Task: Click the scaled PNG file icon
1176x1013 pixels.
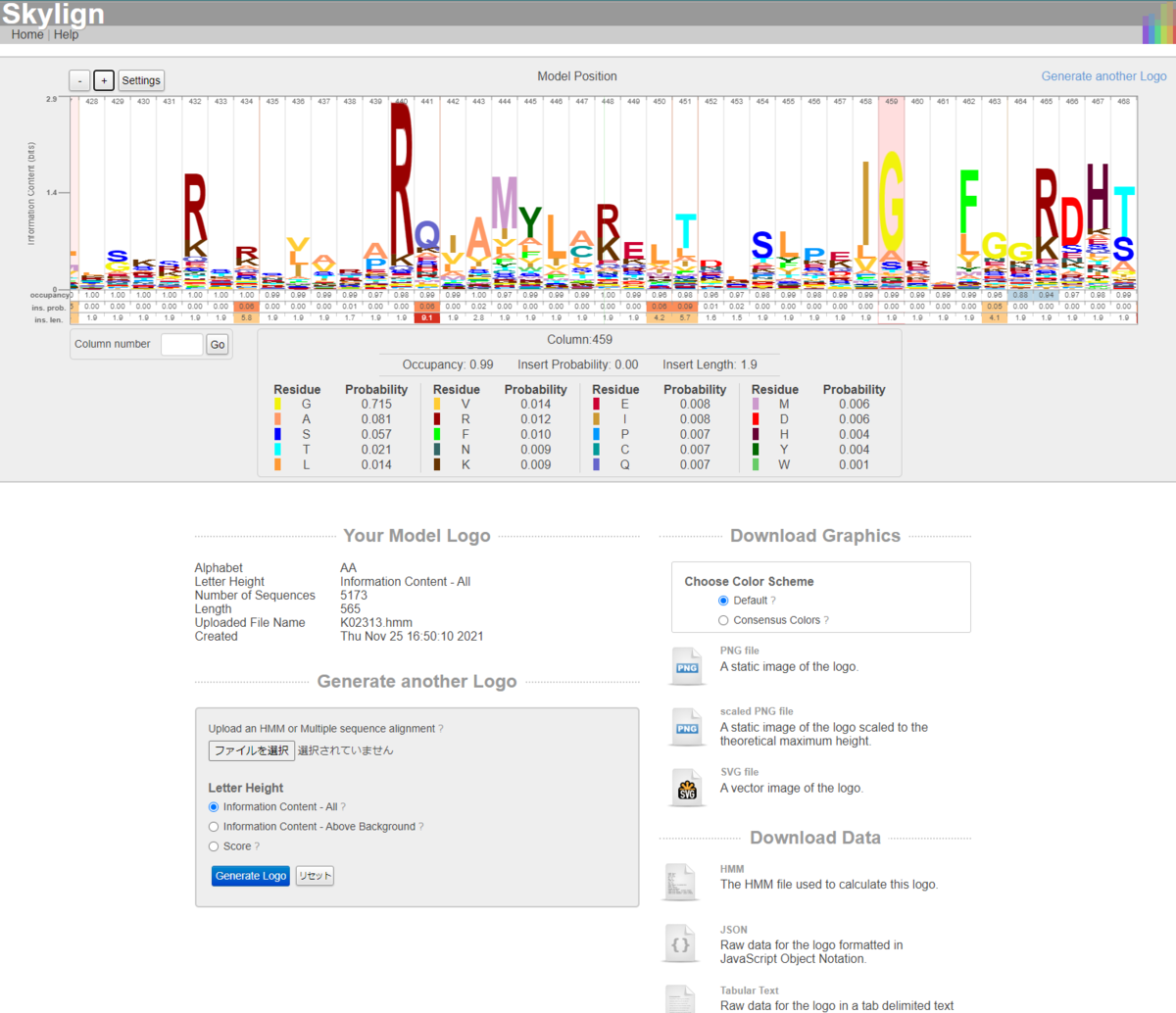Action: [x=687, y=727]
